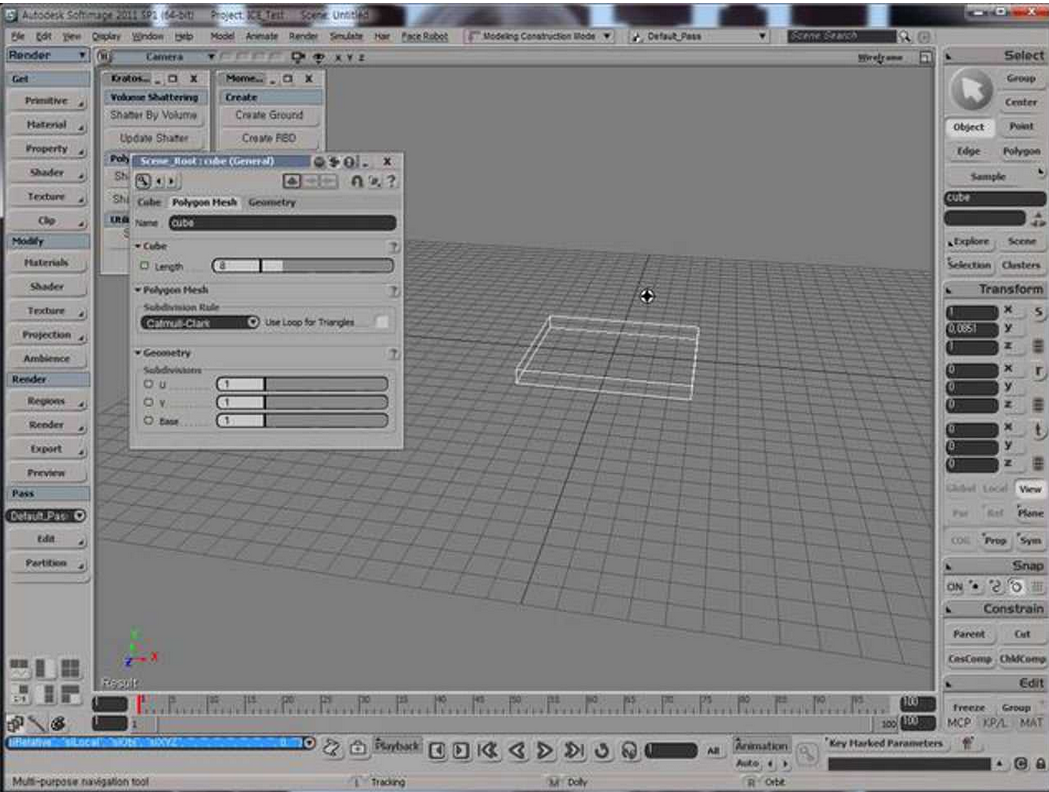Collapse the Polygon Mesh section

click(138, 290)
